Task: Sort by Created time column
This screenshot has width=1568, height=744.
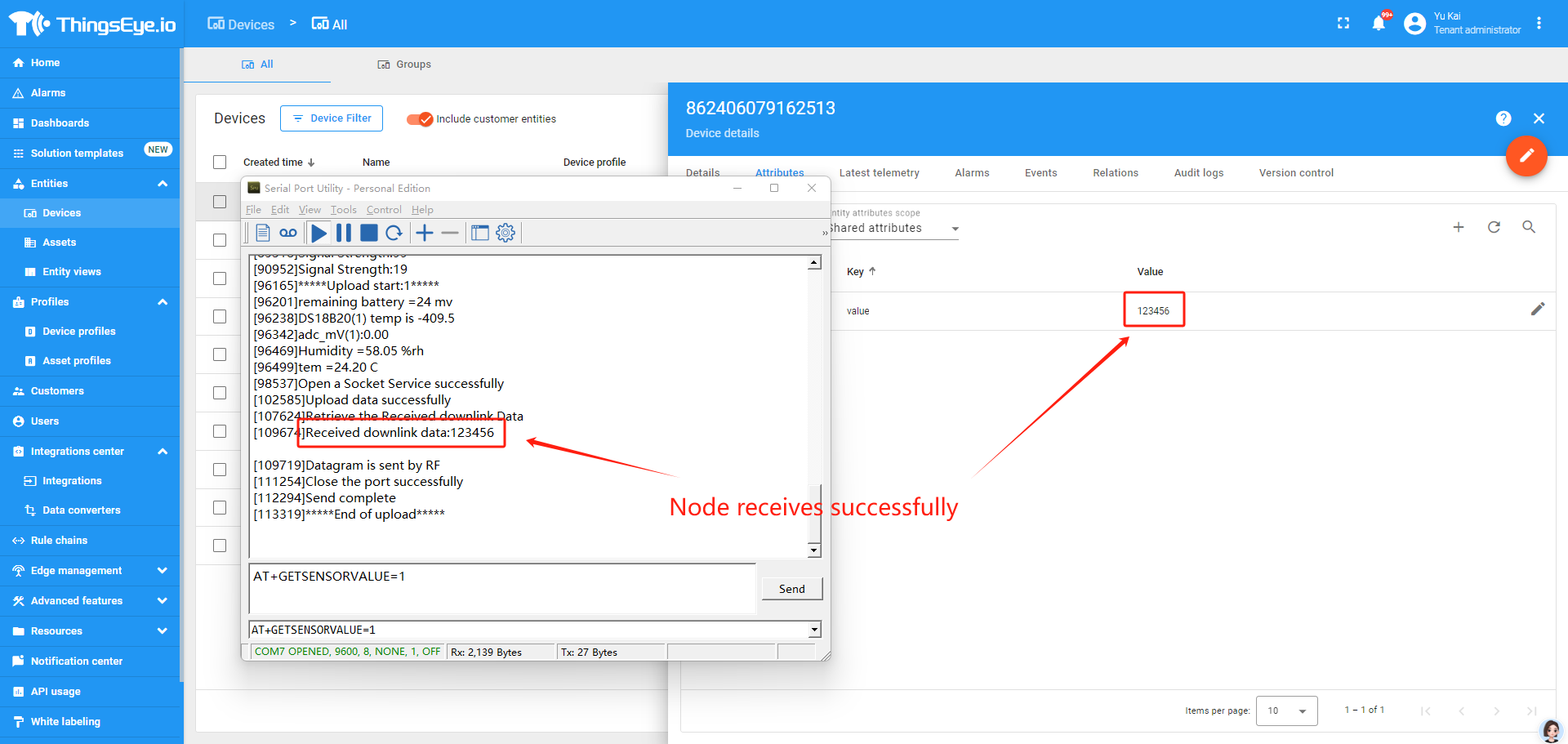Action: click(278, 163)
